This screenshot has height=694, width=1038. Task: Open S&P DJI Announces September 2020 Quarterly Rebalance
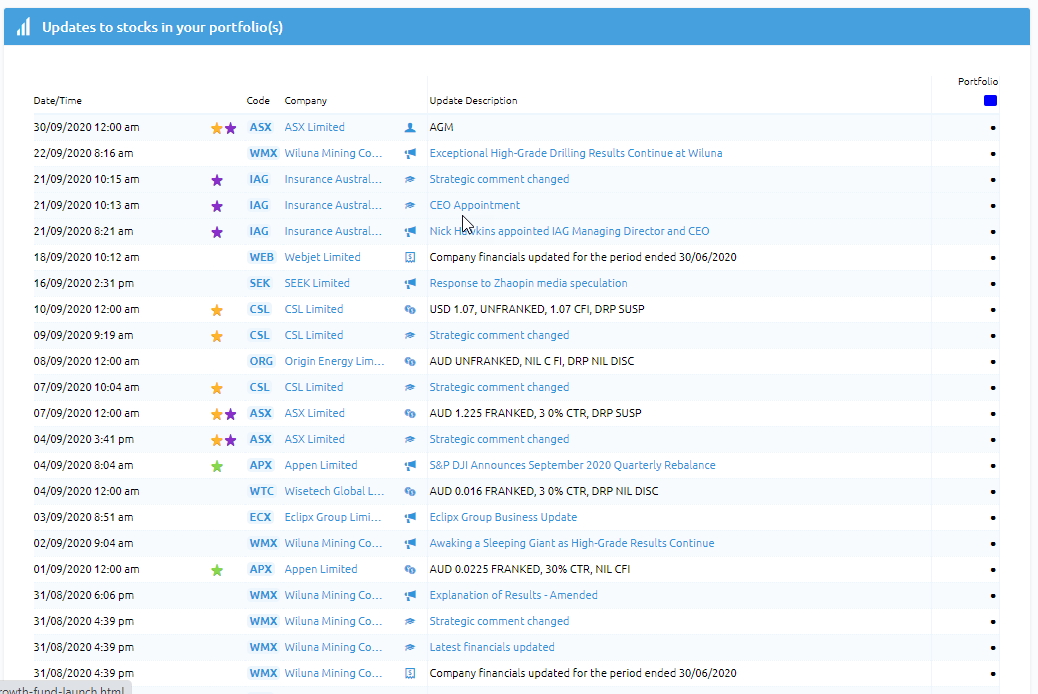pos(573,465)
